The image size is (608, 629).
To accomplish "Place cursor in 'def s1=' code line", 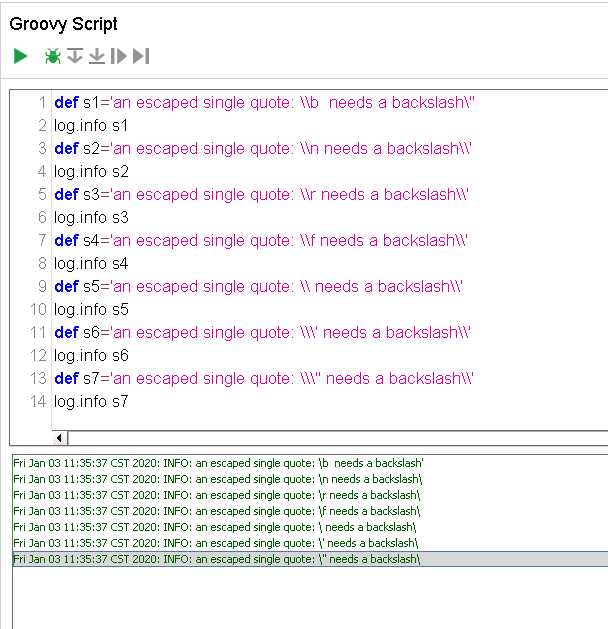I will coord(264,103).
